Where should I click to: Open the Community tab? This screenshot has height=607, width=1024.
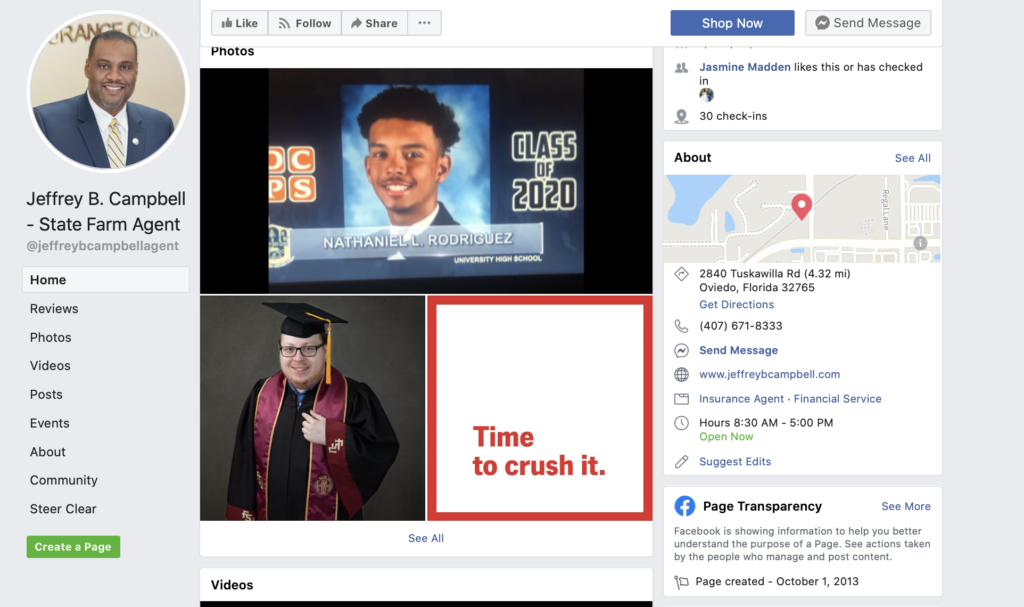click(63, 480)
